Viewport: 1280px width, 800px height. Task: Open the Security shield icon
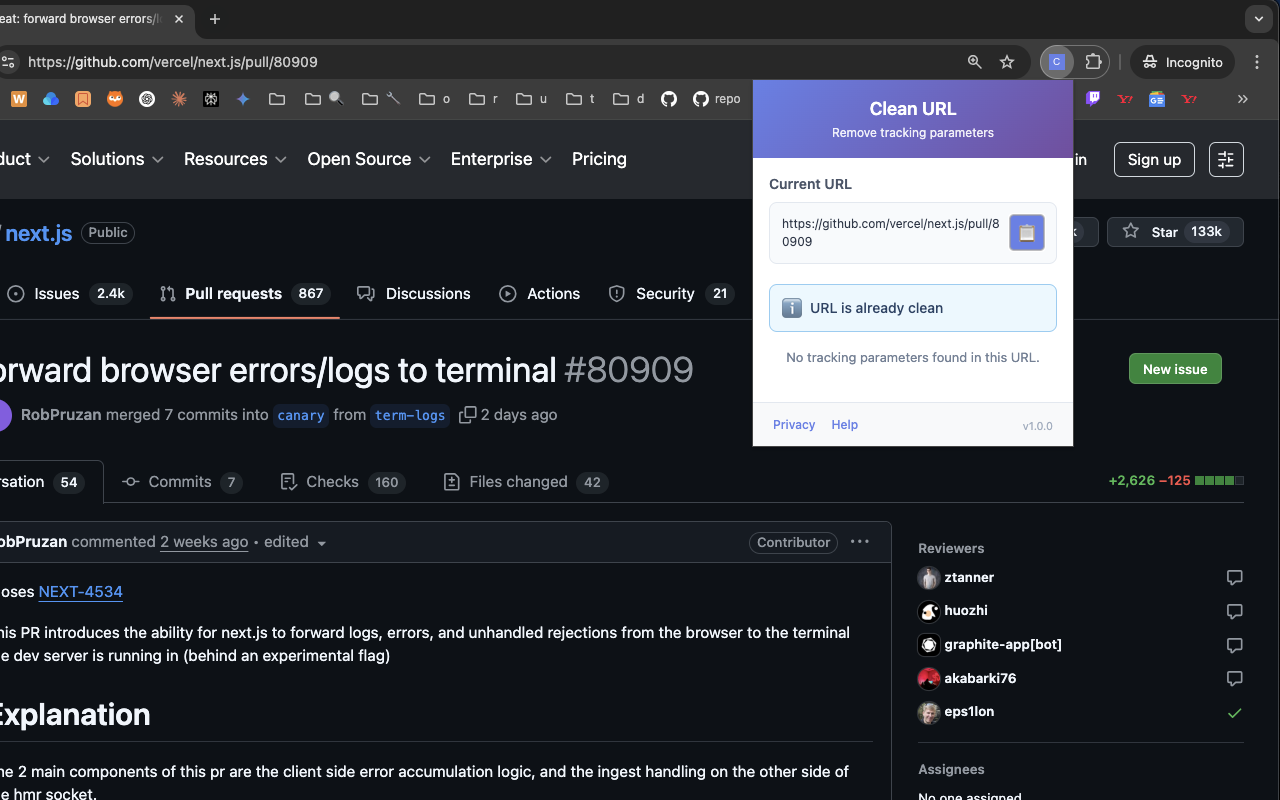click(x=615, y=293)
